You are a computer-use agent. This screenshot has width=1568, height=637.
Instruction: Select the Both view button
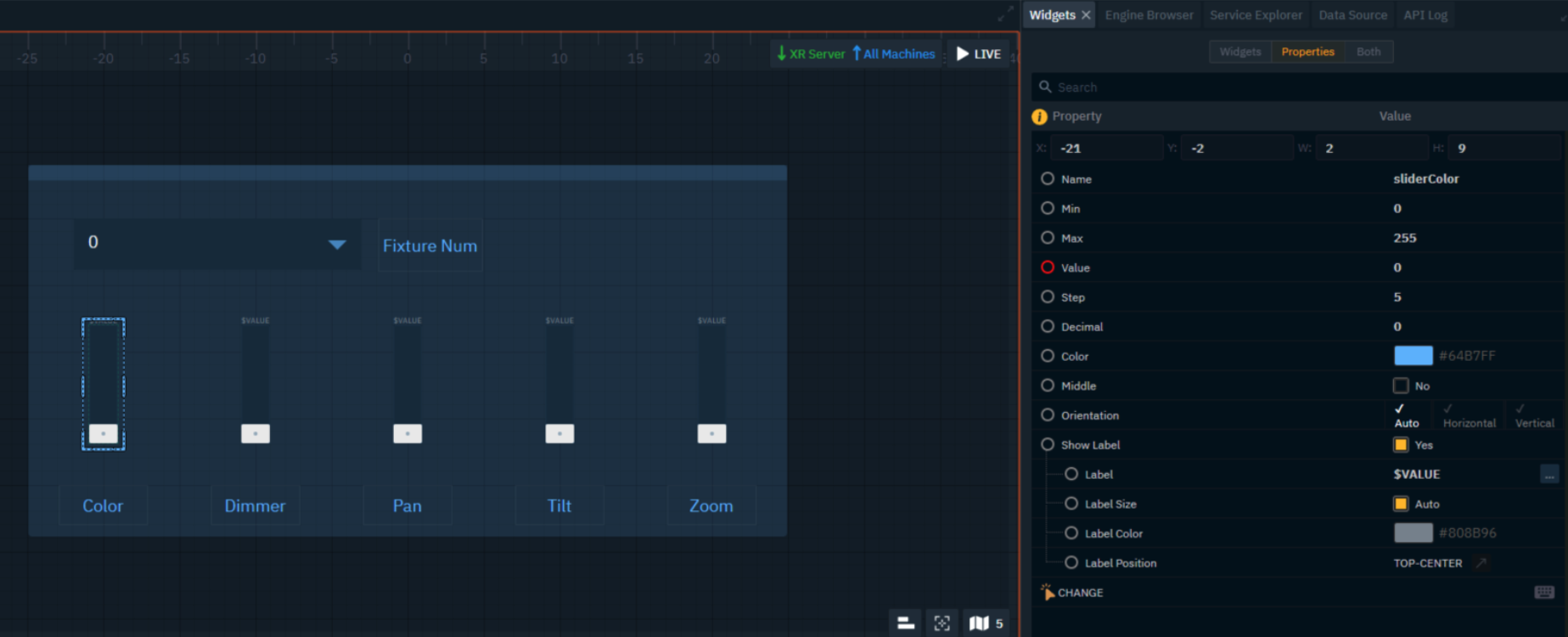[x=1368, y=52]
